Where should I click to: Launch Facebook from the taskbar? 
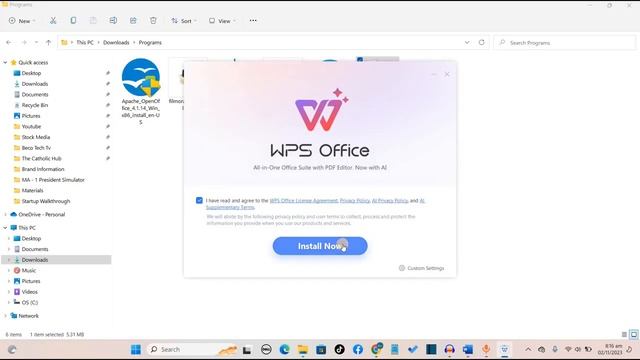coord(358,349)
